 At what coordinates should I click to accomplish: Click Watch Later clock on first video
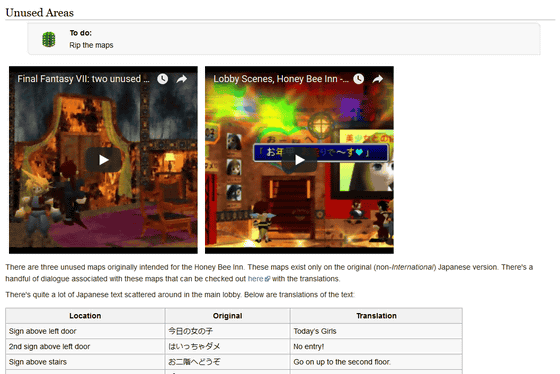(162, 79)
